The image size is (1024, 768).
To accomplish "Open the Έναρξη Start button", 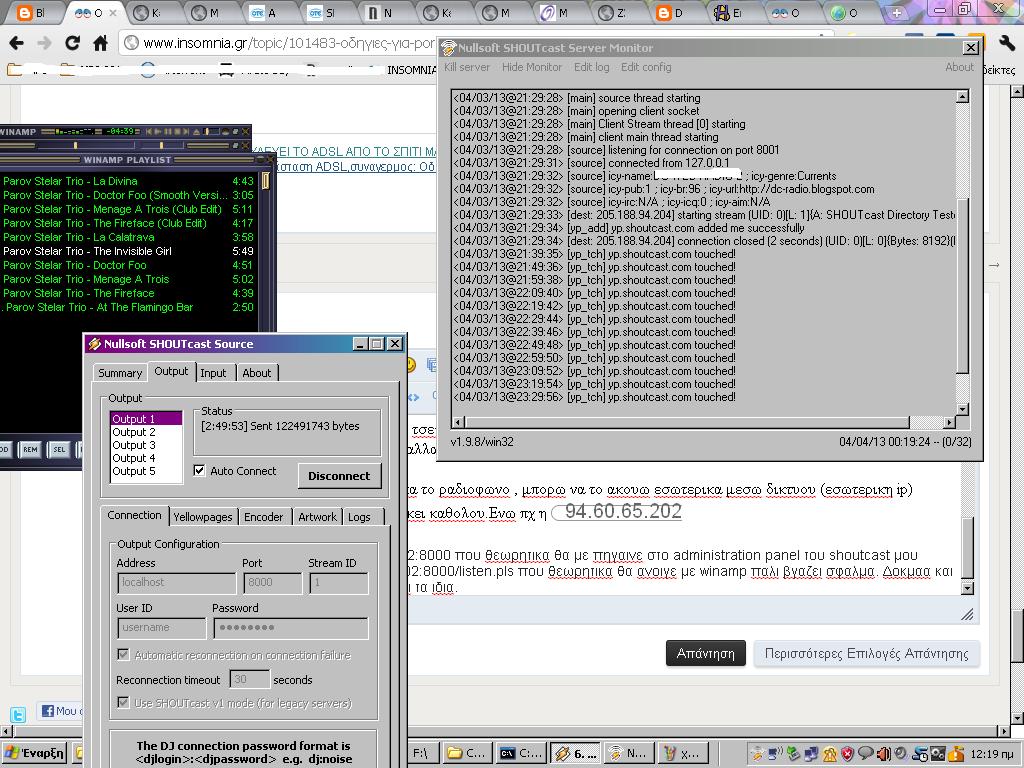I will [35, 753].
